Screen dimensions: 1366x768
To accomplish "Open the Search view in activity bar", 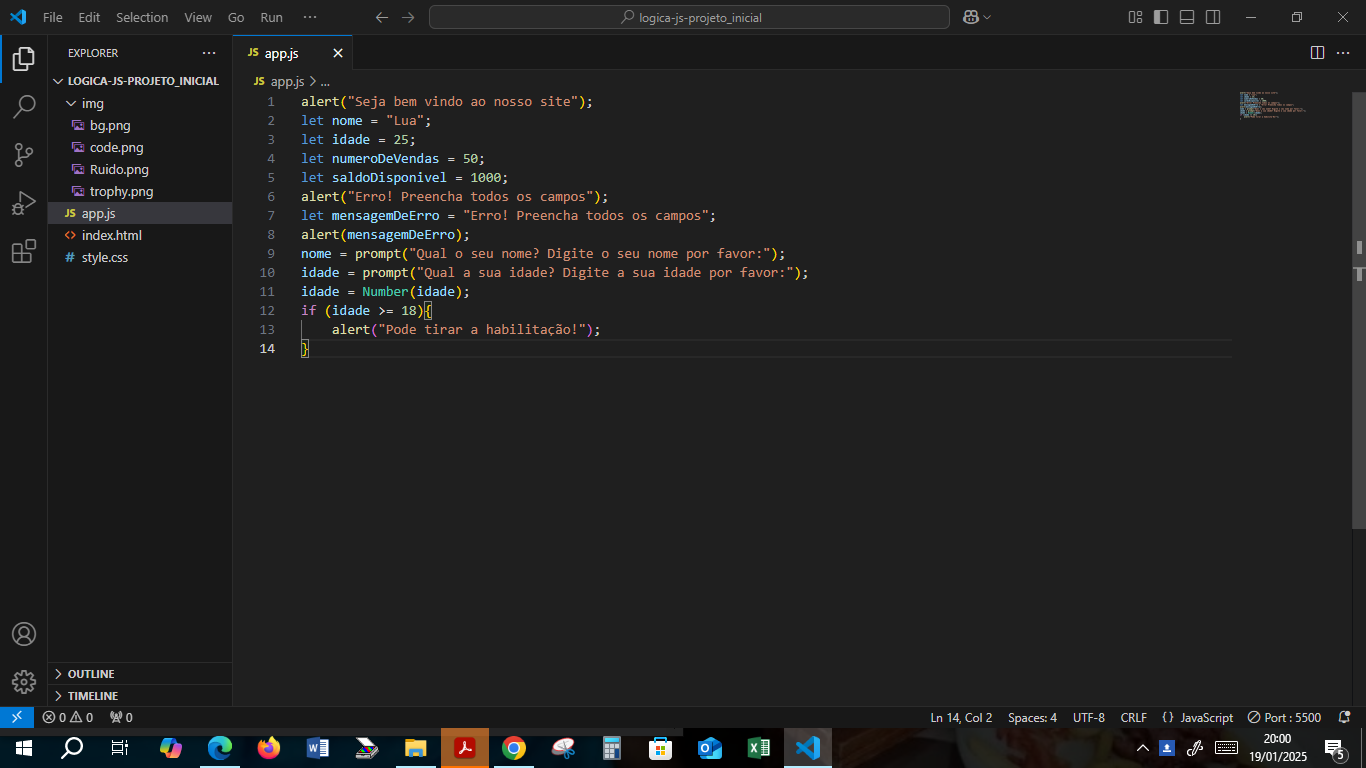I will [x=24, y=107].
